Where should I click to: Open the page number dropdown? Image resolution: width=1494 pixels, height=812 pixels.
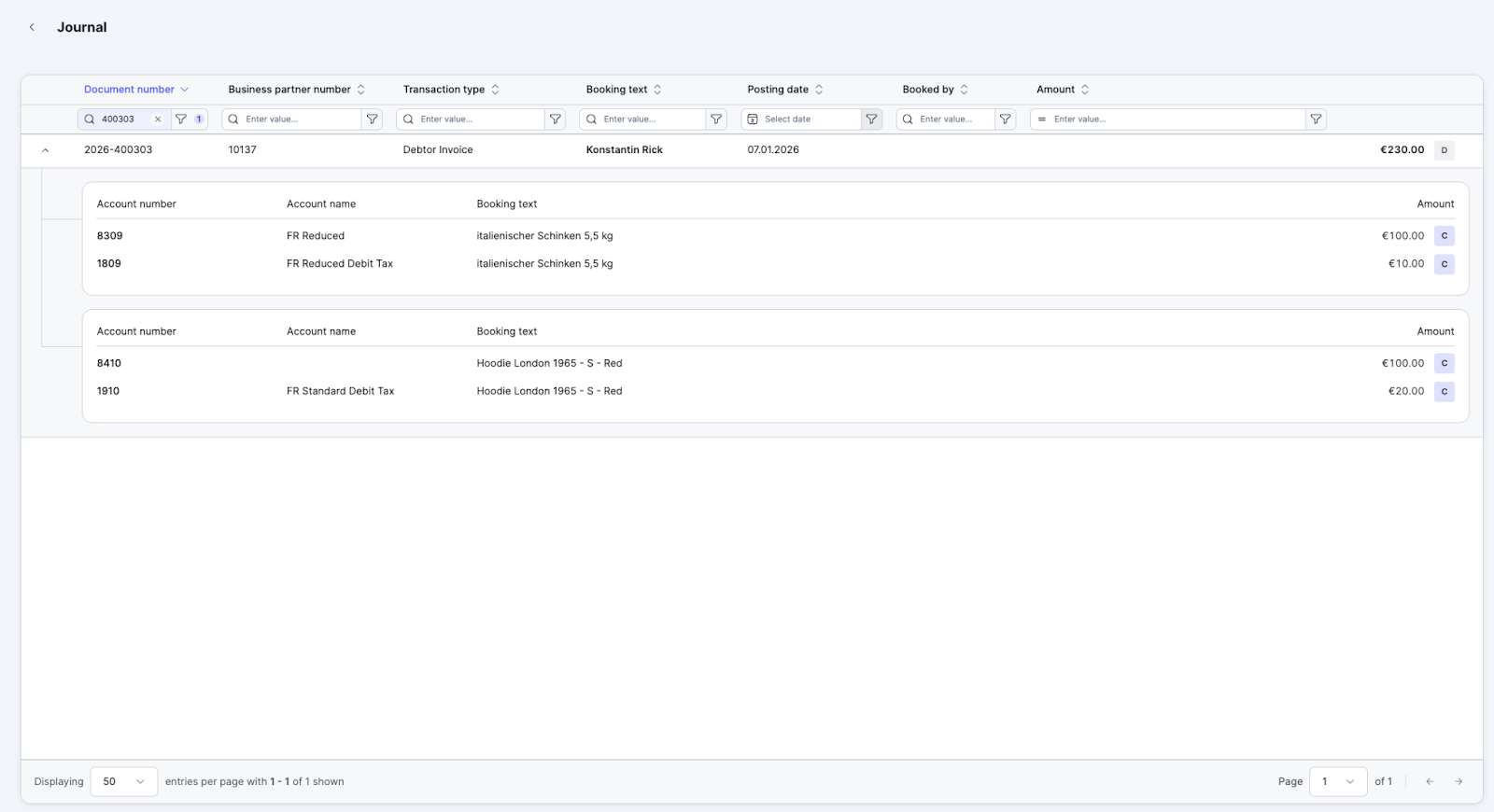point(1337,782)
